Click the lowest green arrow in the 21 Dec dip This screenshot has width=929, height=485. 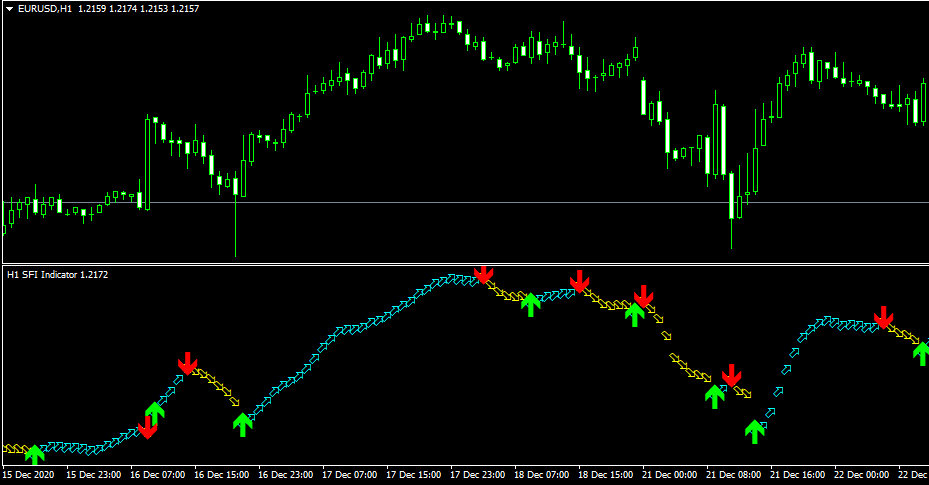tap(755, 431)
